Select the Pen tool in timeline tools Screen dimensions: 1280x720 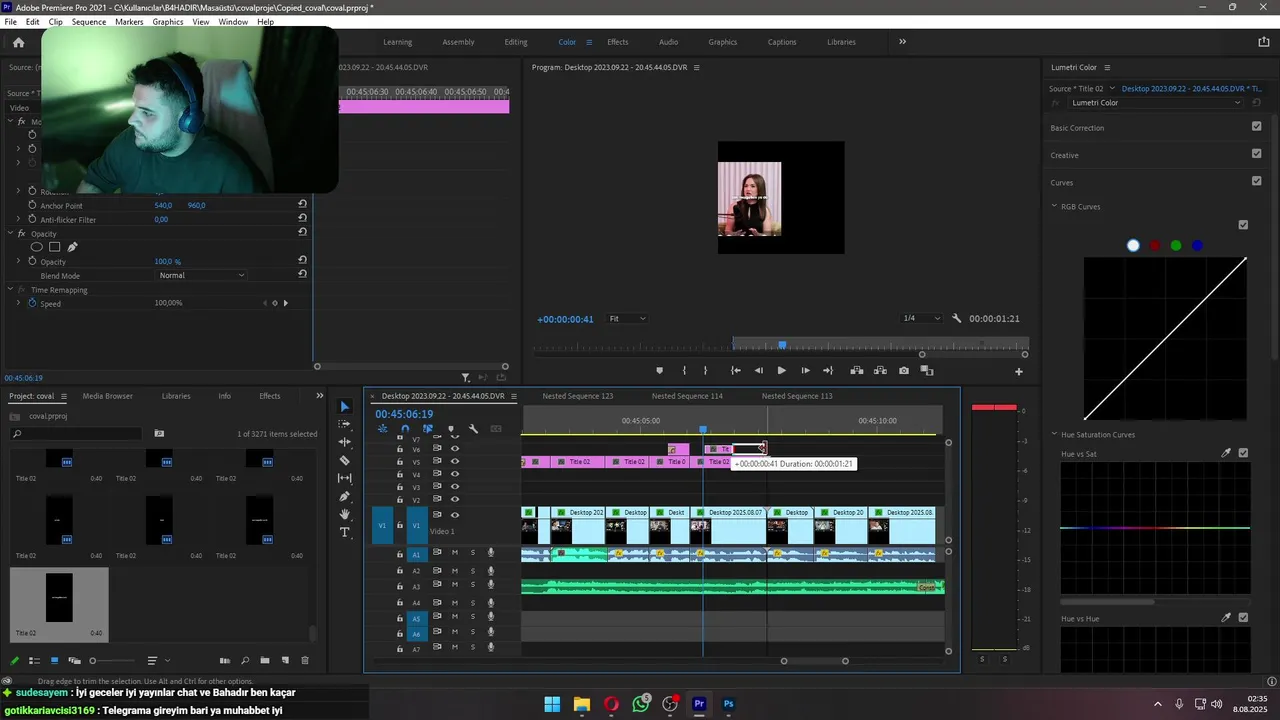click(344, 496)
